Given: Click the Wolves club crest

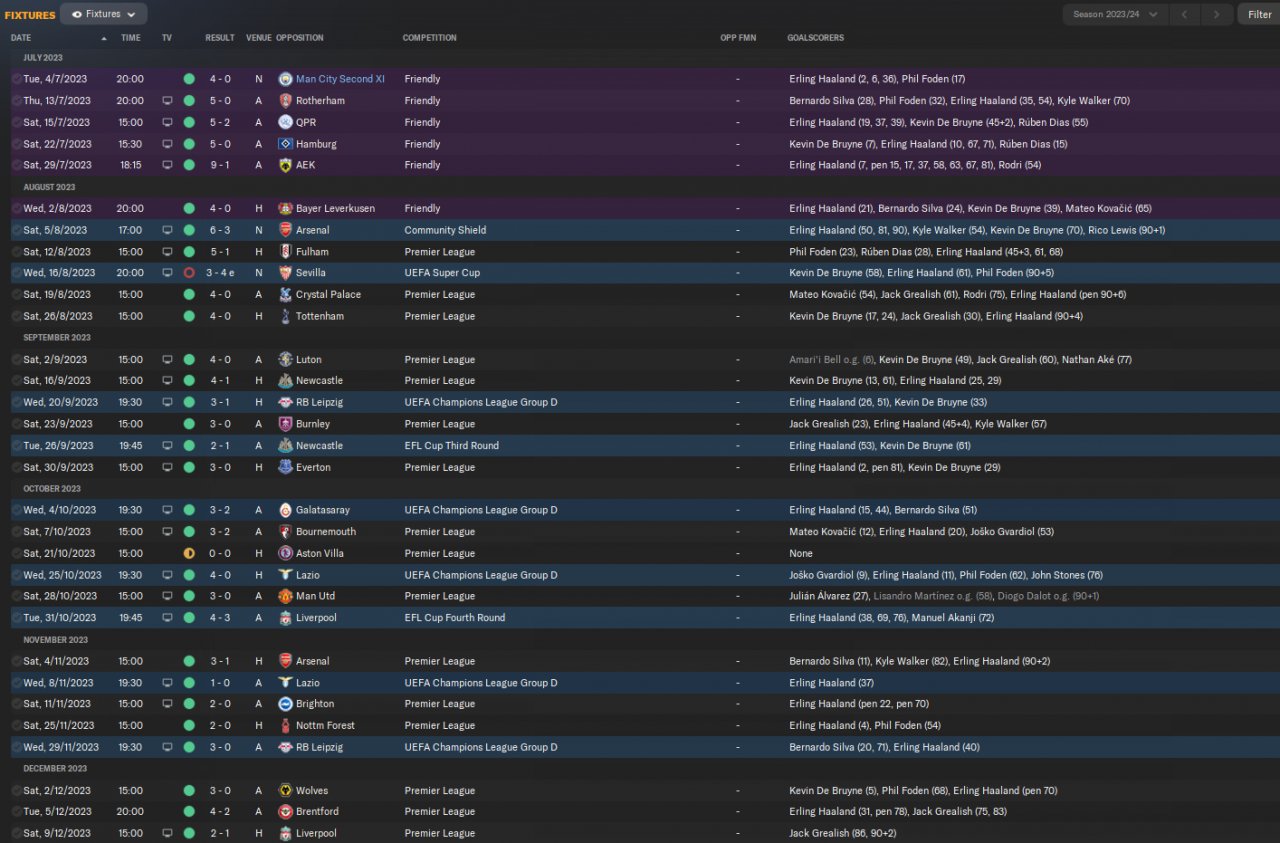Looking at the screenshot, I should (x=286, y=791).
